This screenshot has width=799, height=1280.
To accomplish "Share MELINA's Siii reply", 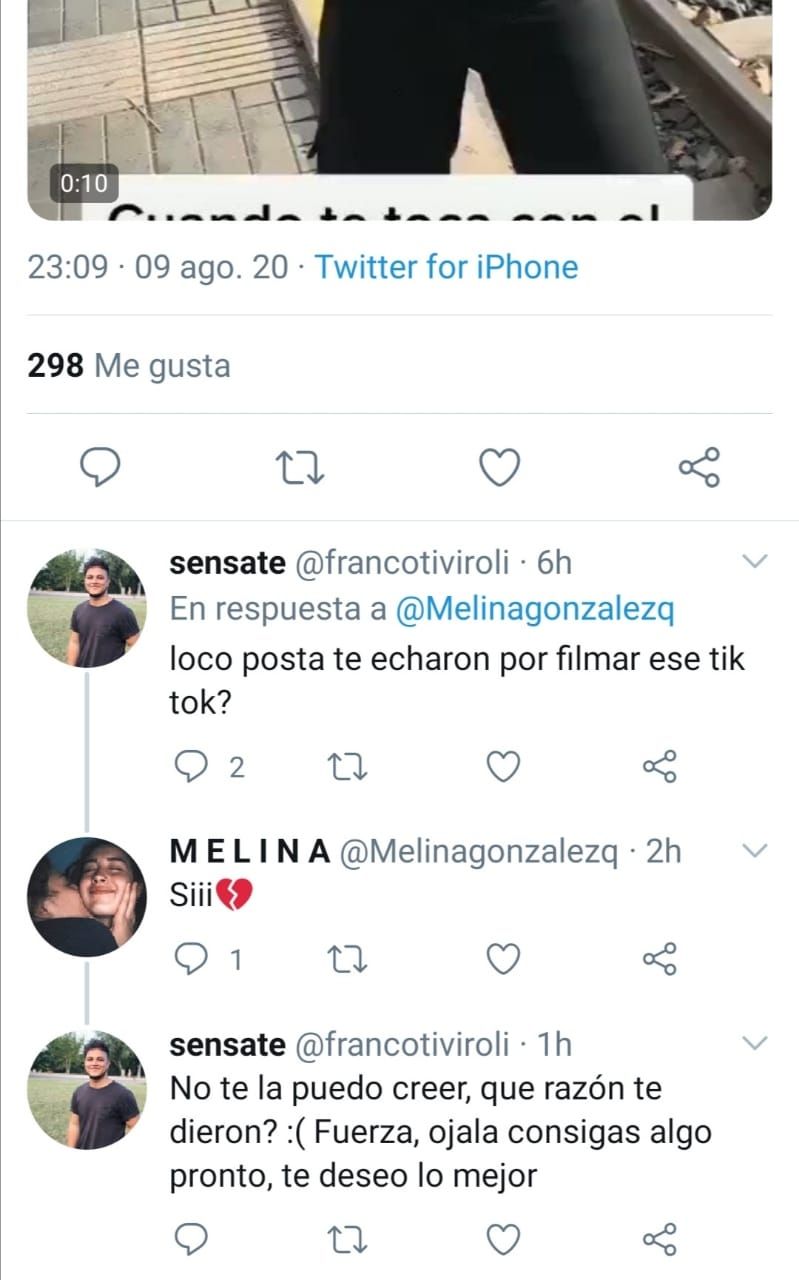I will pos(659,960).
